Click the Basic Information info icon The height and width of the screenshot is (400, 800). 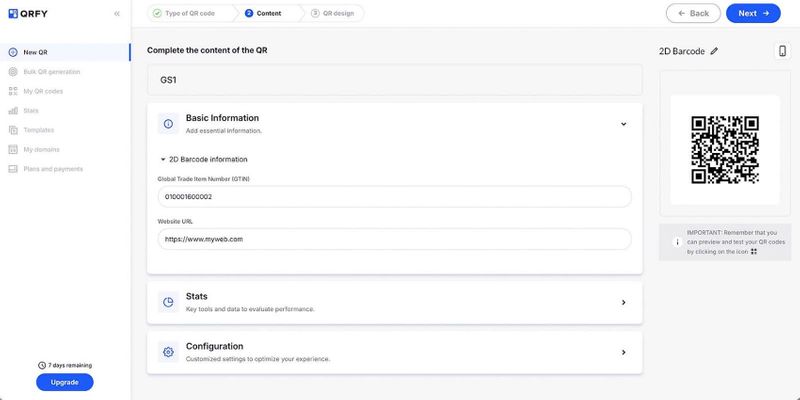[168, 123]
